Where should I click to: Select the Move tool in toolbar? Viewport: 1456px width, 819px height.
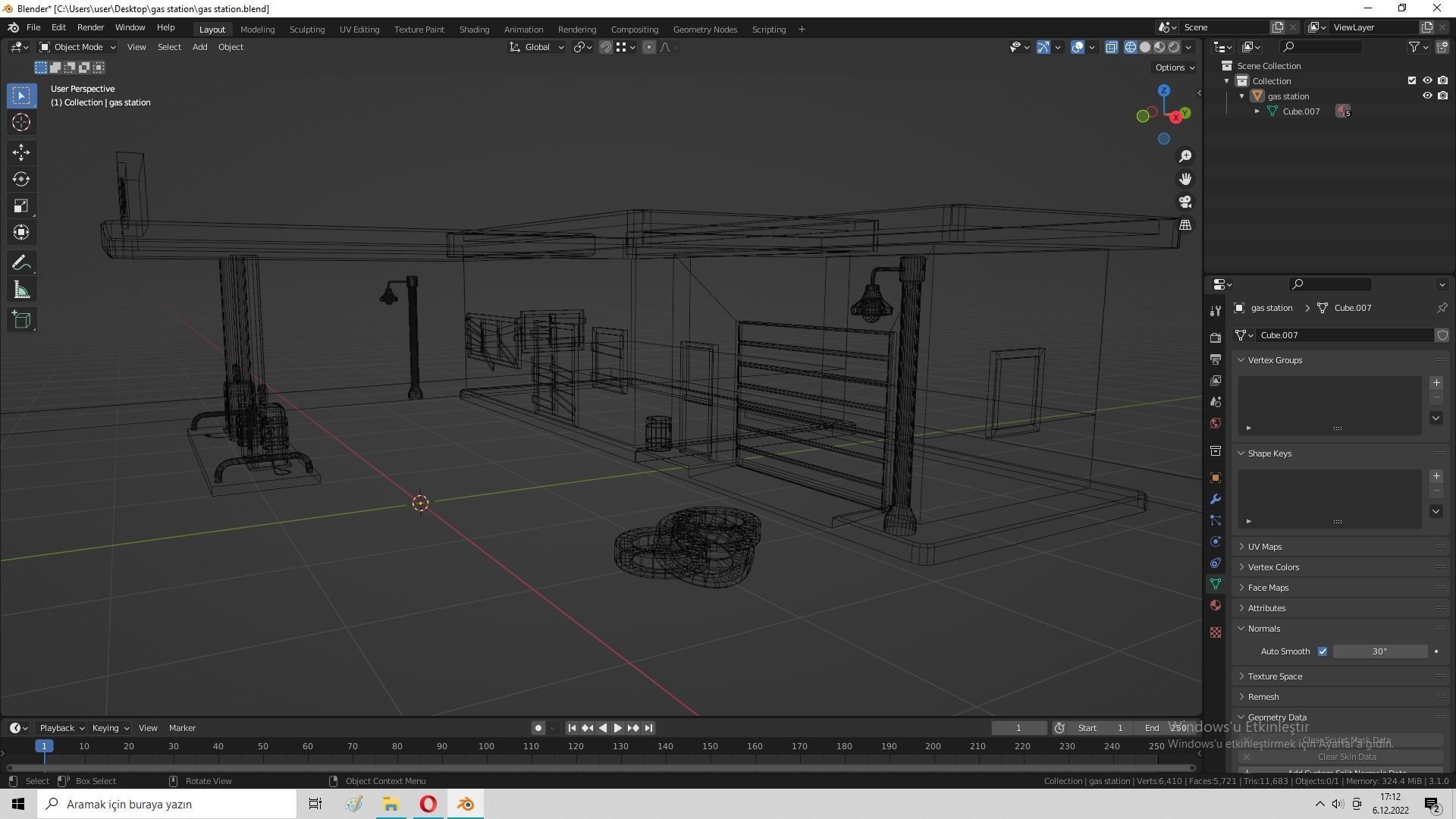21,152
